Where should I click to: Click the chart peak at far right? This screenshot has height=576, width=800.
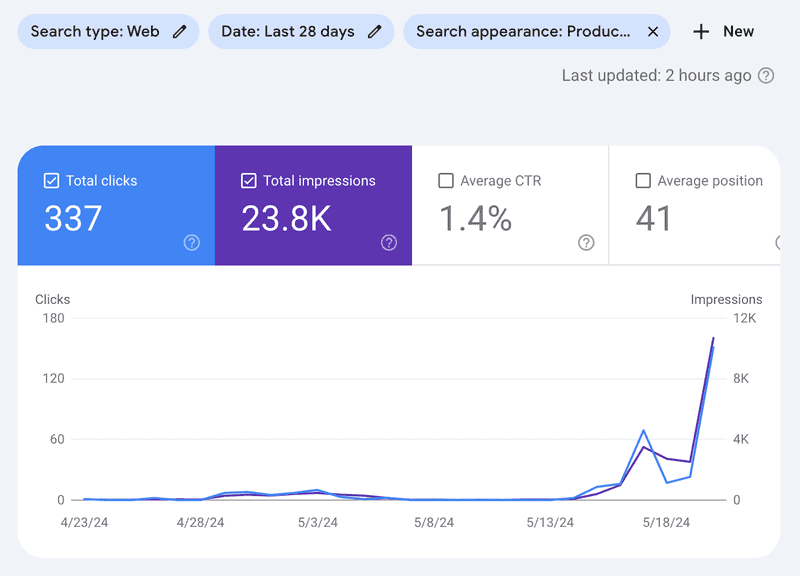(x=713, y=339)
